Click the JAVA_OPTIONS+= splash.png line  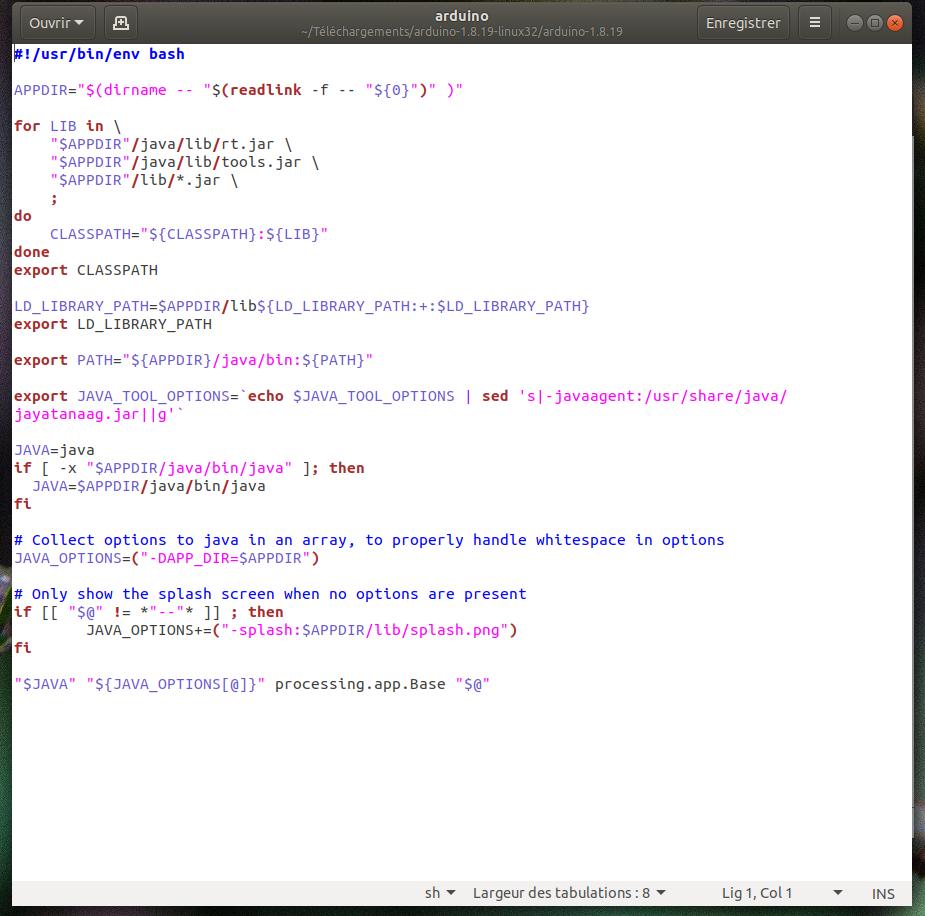(x=302, y=630)
